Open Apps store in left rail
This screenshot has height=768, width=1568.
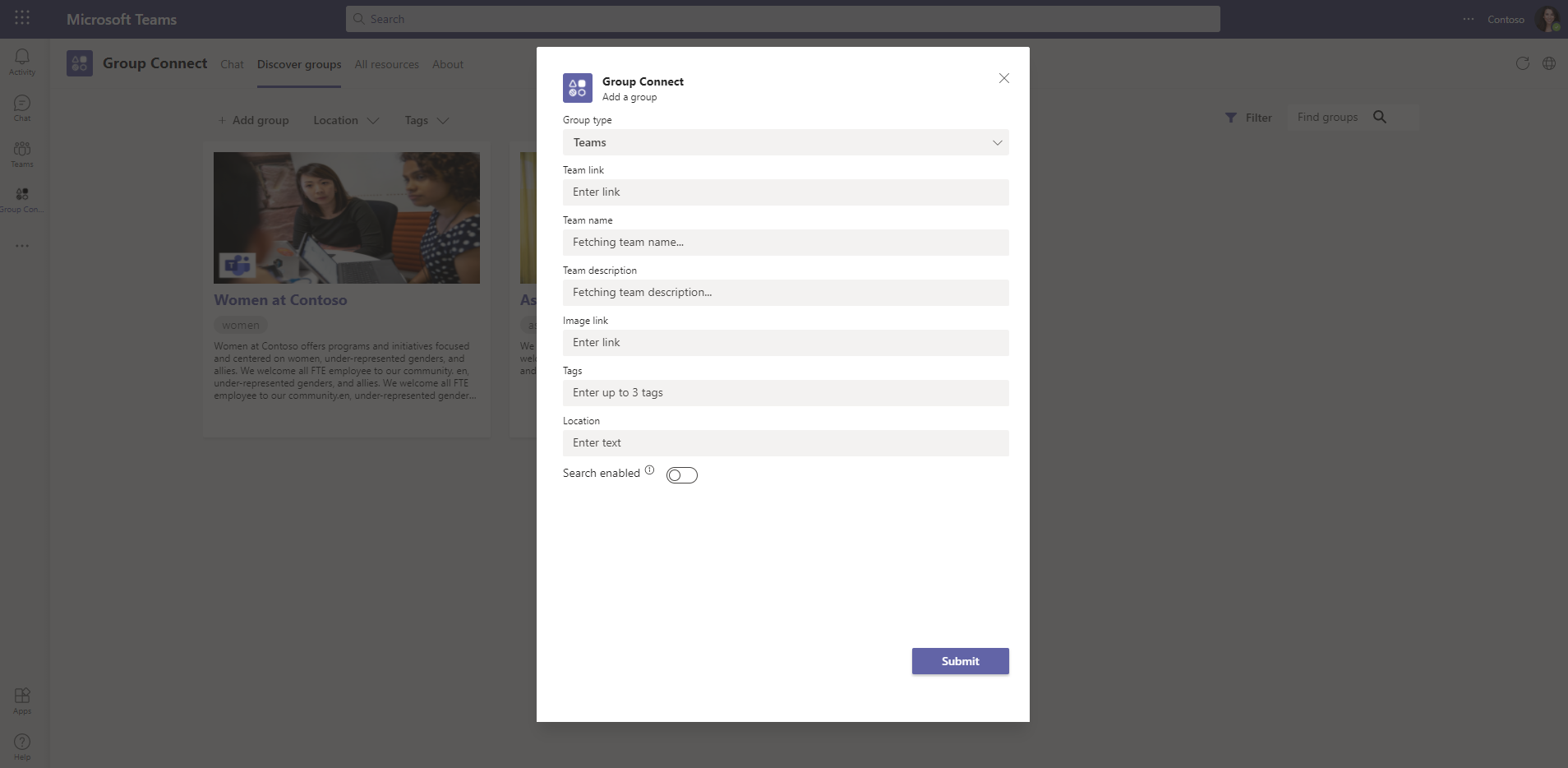click(x=22, y=701)
